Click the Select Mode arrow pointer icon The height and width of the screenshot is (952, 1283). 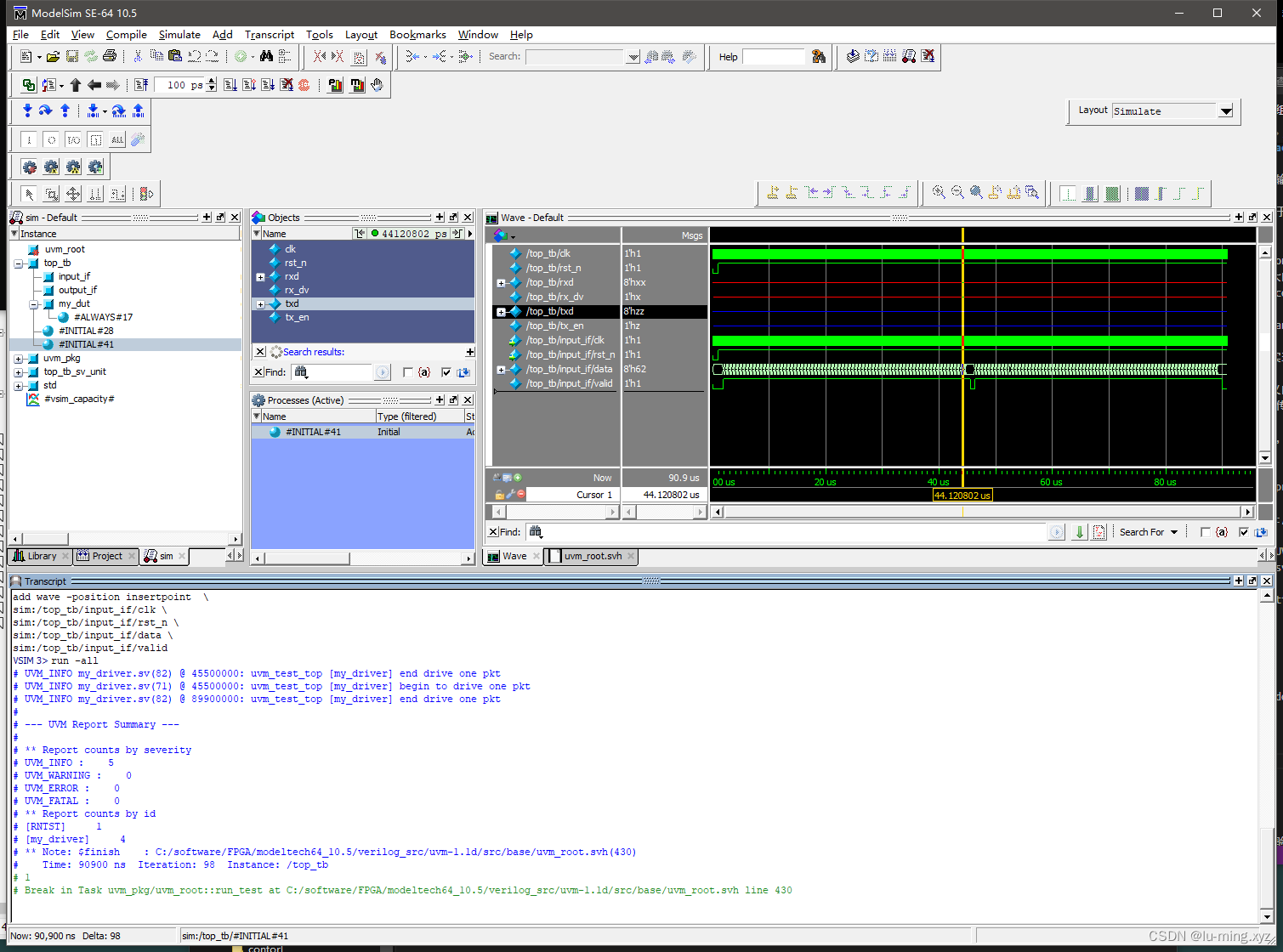click(29, 194)
